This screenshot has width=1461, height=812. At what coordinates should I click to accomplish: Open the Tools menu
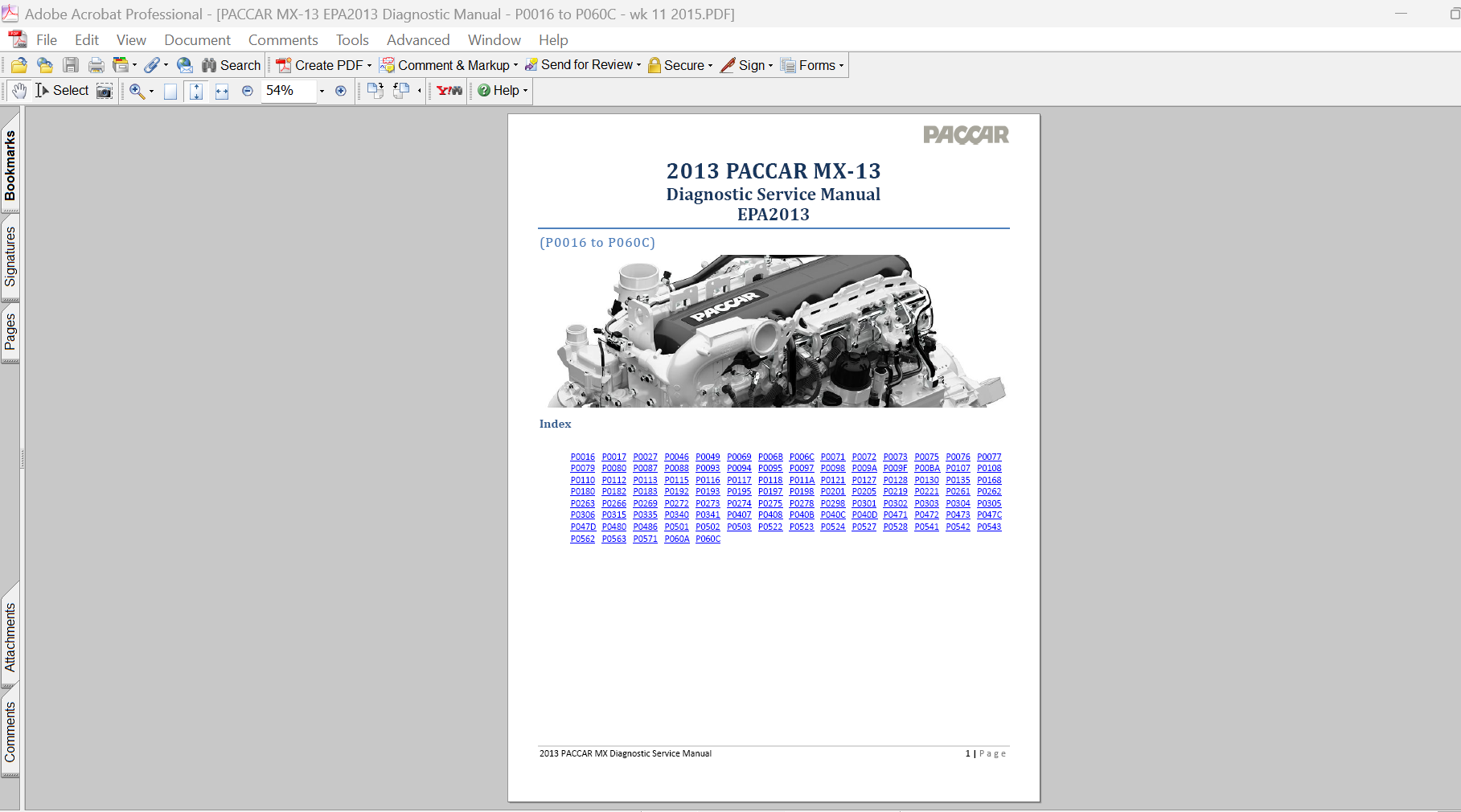352,40
